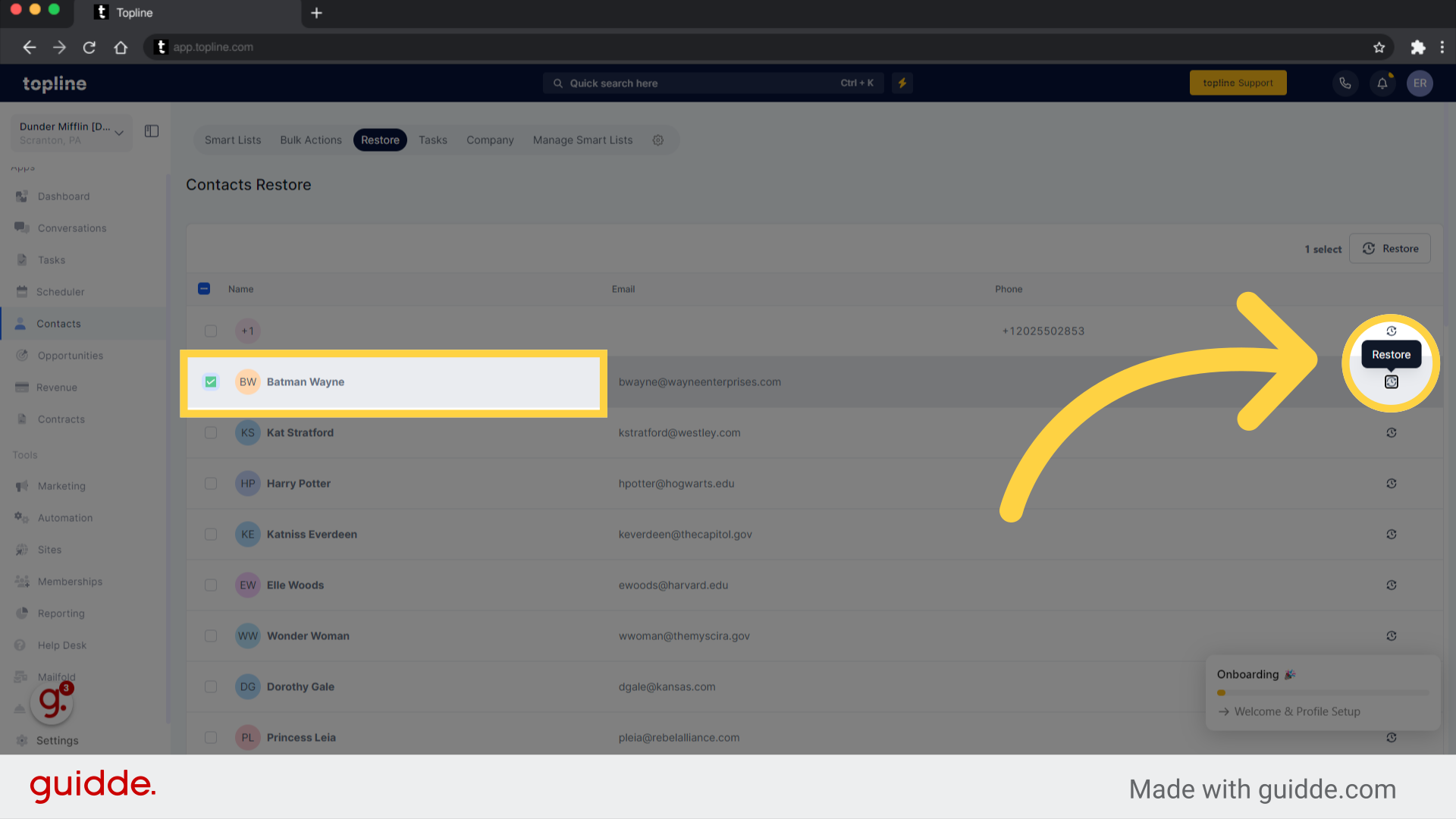Toggle the select-all header checkbox

(x=204, y=289)
